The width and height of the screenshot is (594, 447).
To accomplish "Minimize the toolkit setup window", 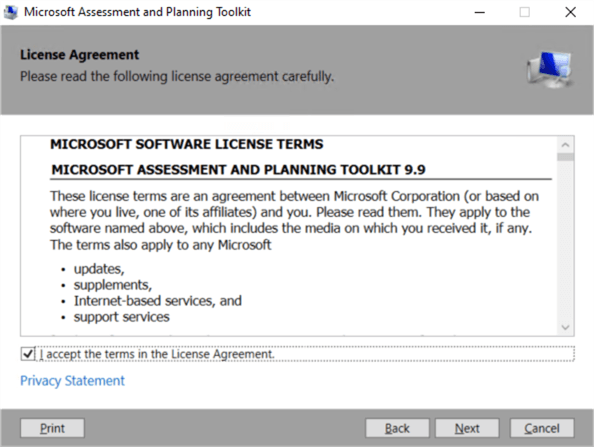I will coord(480,12).
